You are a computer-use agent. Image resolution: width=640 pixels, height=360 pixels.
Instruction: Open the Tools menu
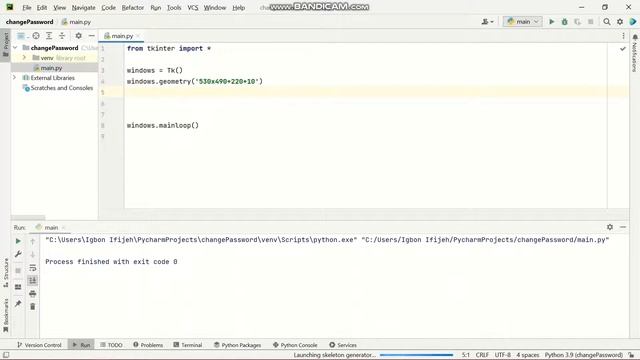(x=174, y=8)
